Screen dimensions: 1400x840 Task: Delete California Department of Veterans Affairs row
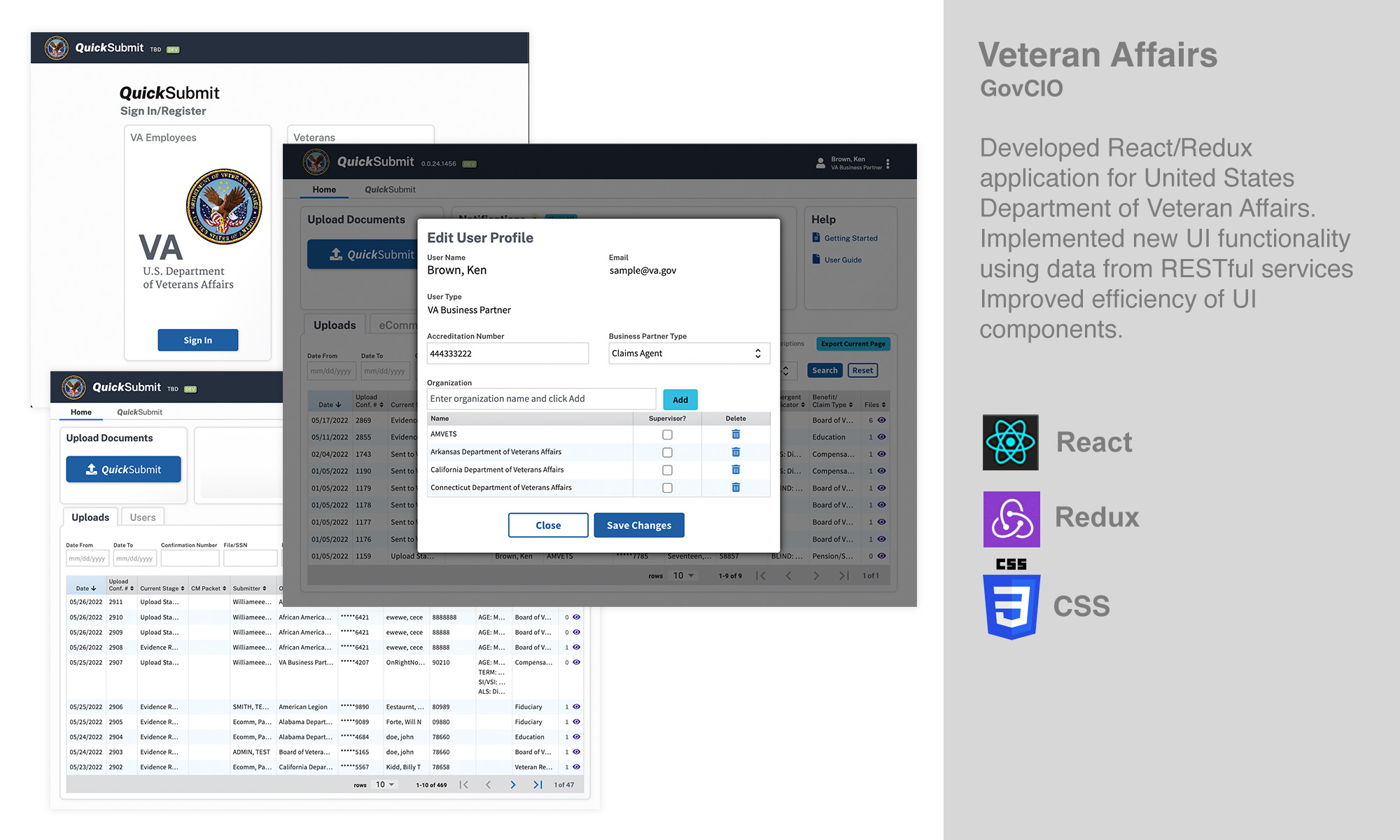tap(736, 470)
